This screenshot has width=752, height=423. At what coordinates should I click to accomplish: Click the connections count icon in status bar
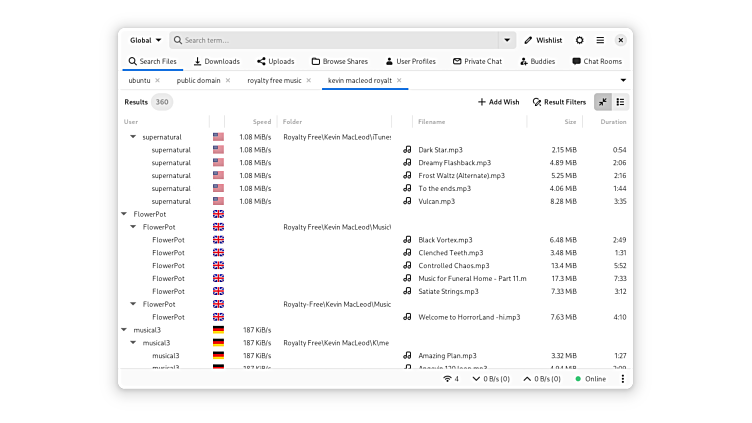click(451, 379)
